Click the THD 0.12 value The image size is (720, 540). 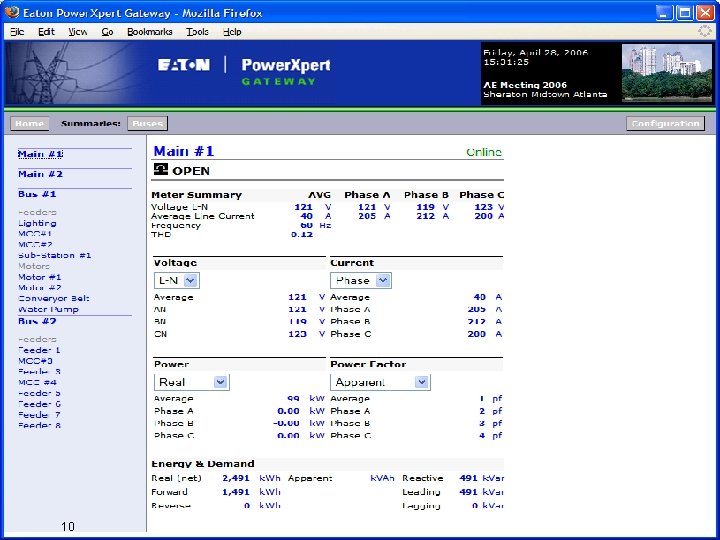tap(302, 234)
